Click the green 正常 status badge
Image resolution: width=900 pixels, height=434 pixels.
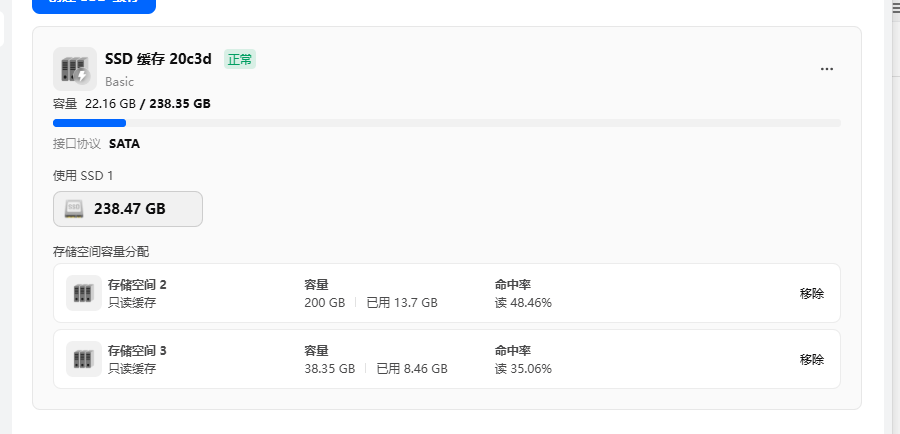point(240,60)
